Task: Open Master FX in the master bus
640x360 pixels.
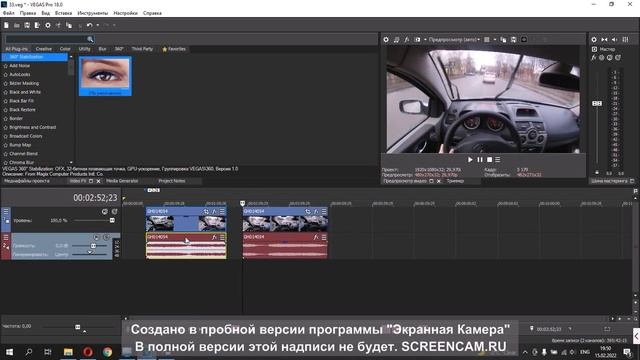Action: click(x=594, y=58)
